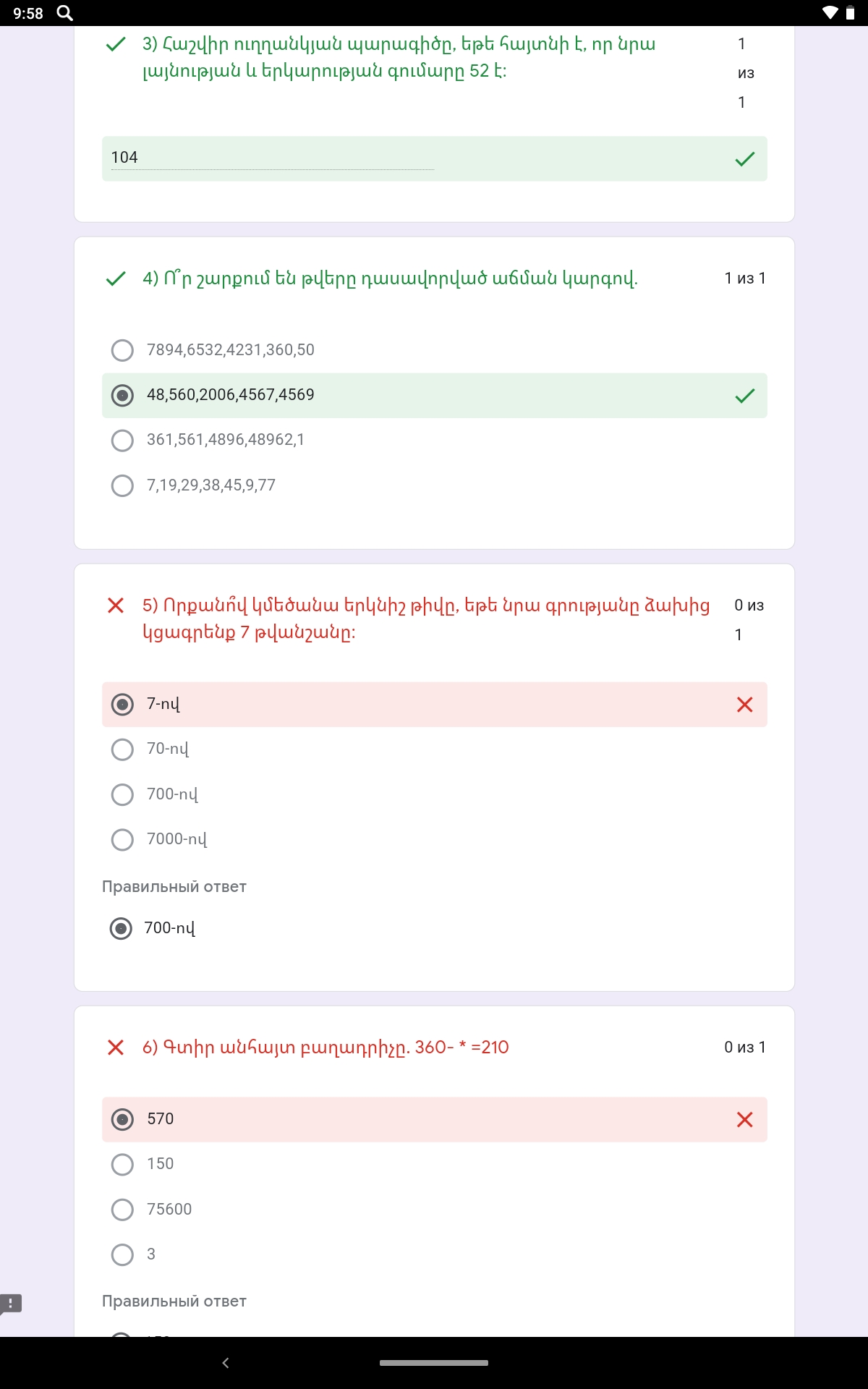
Task: Tap the green checkmark beside answer 104
Action: pos(744,159)
